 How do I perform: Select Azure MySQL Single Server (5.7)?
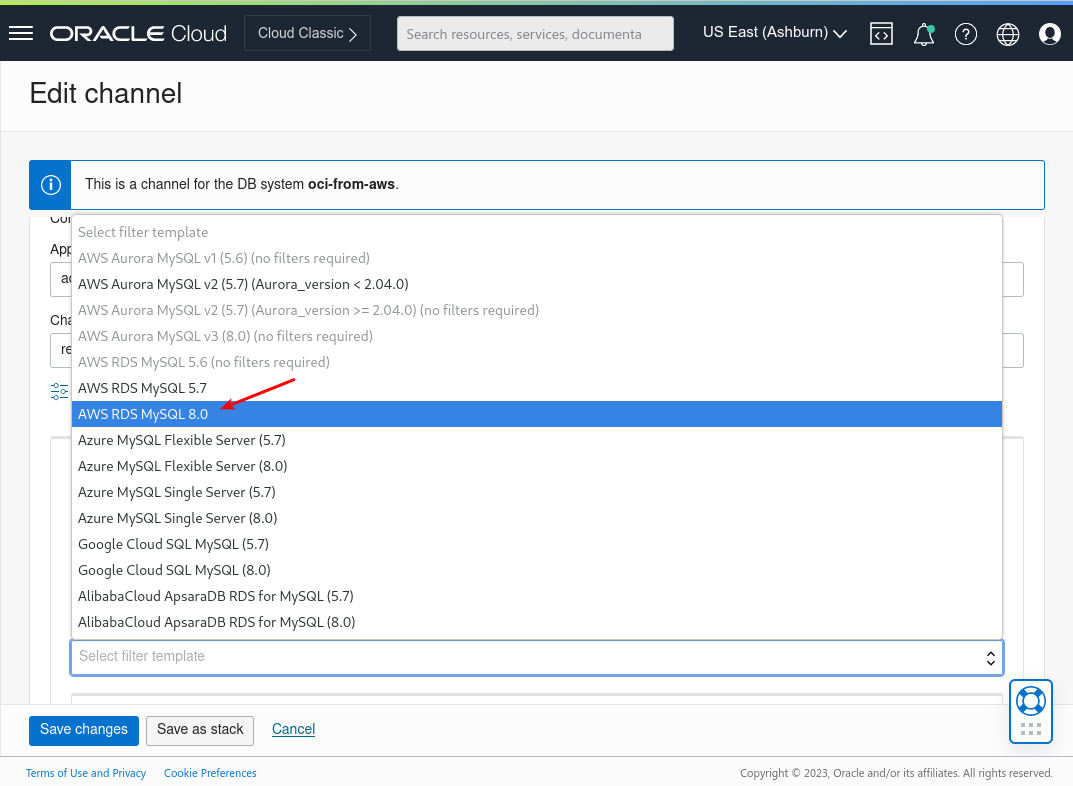(x=537, y=492)
